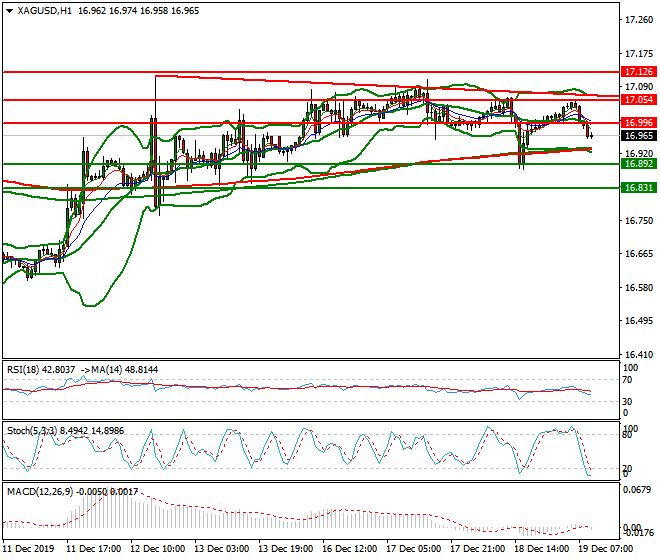Image resolution: width=660 pixels, height=560 pixels.
Task: Click the 13 Dec 19:00 time axis label
Action: 285,549
